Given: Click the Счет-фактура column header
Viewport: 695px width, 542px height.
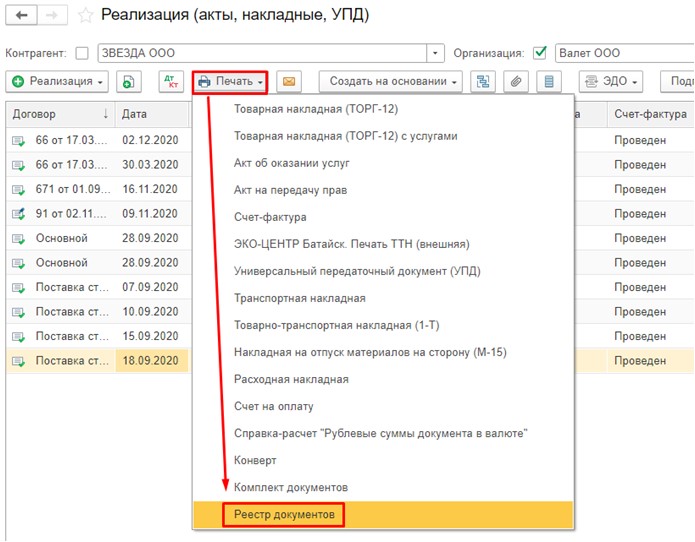Looking at the screenshot, I should (x=650, y=114).
